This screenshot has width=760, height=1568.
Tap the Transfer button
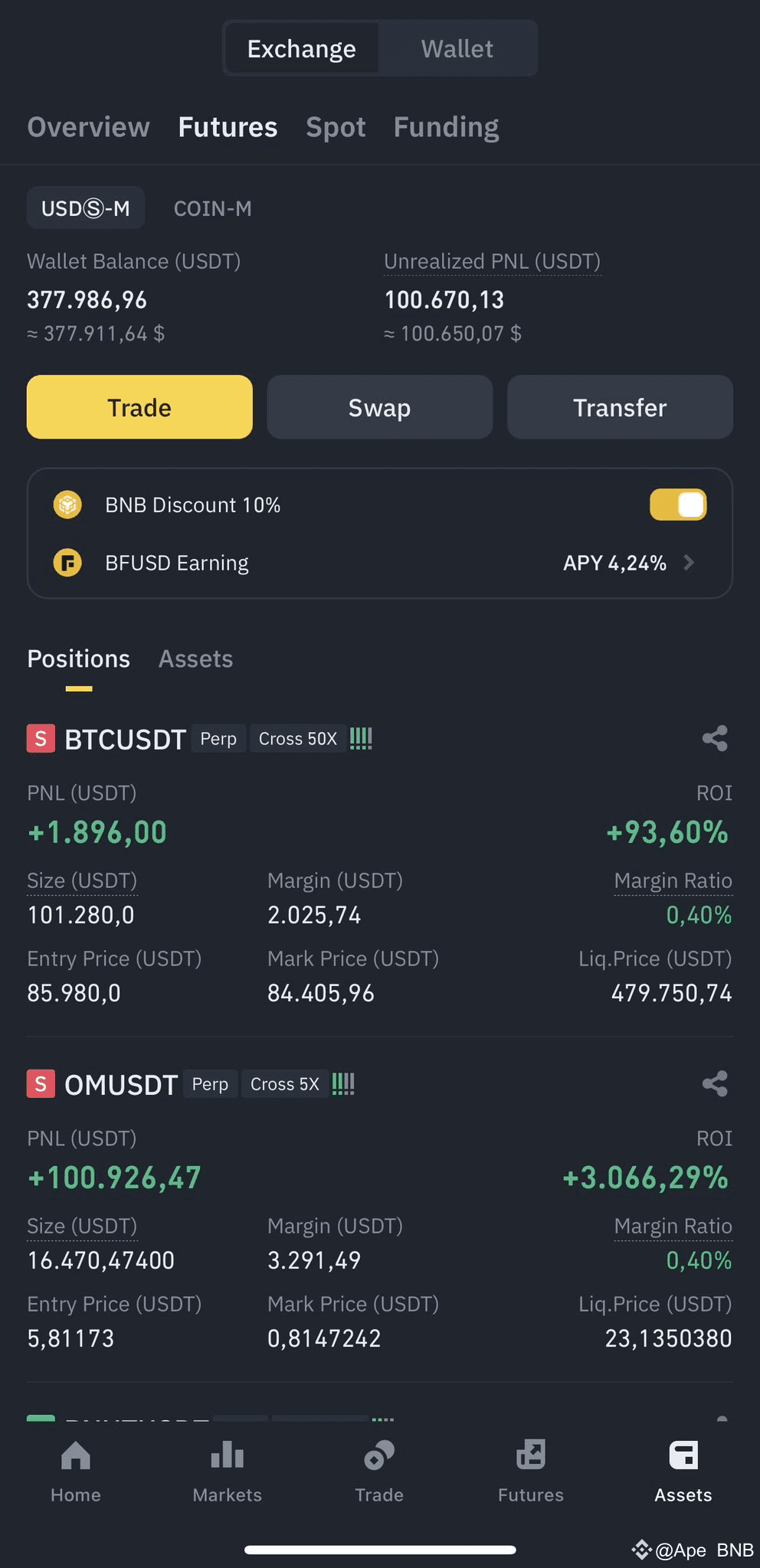pos(620,407)
